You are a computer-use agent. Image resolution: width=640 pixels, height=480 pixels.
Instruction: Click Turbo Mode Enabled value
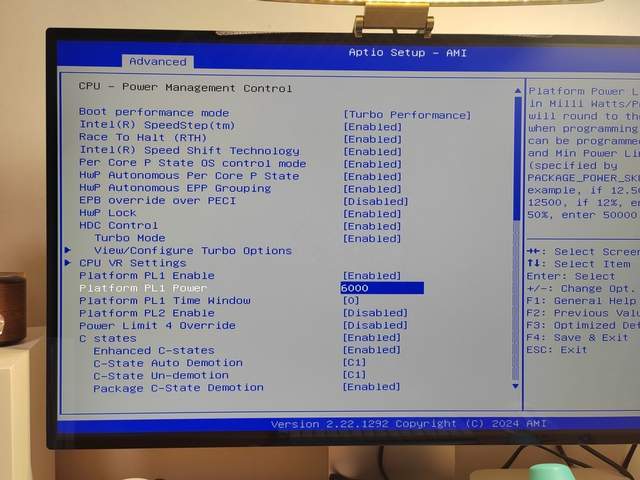click(372, 238)
